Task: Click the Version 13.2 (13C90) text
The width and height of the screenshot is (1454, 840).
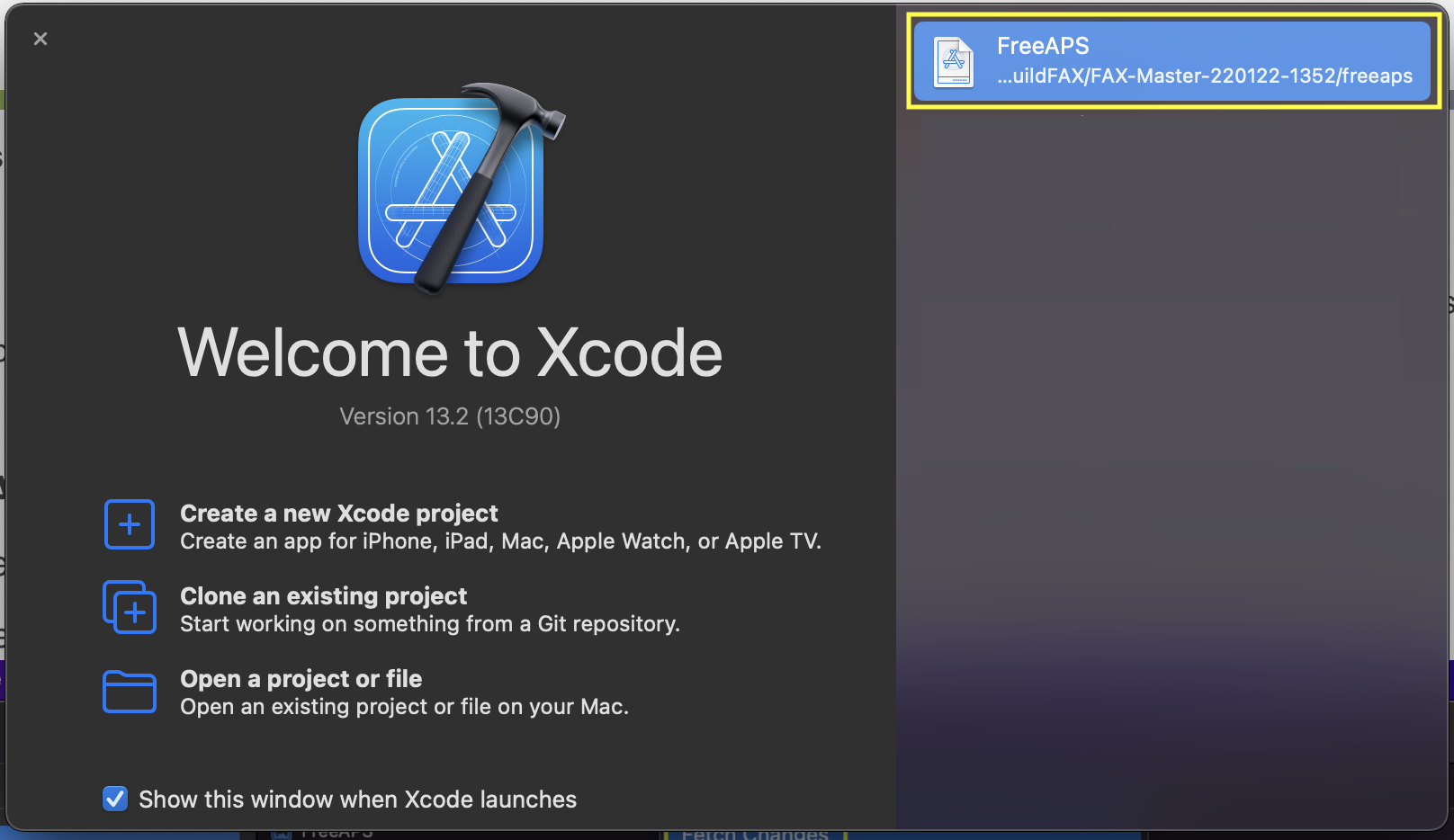Action: point(450,416)
